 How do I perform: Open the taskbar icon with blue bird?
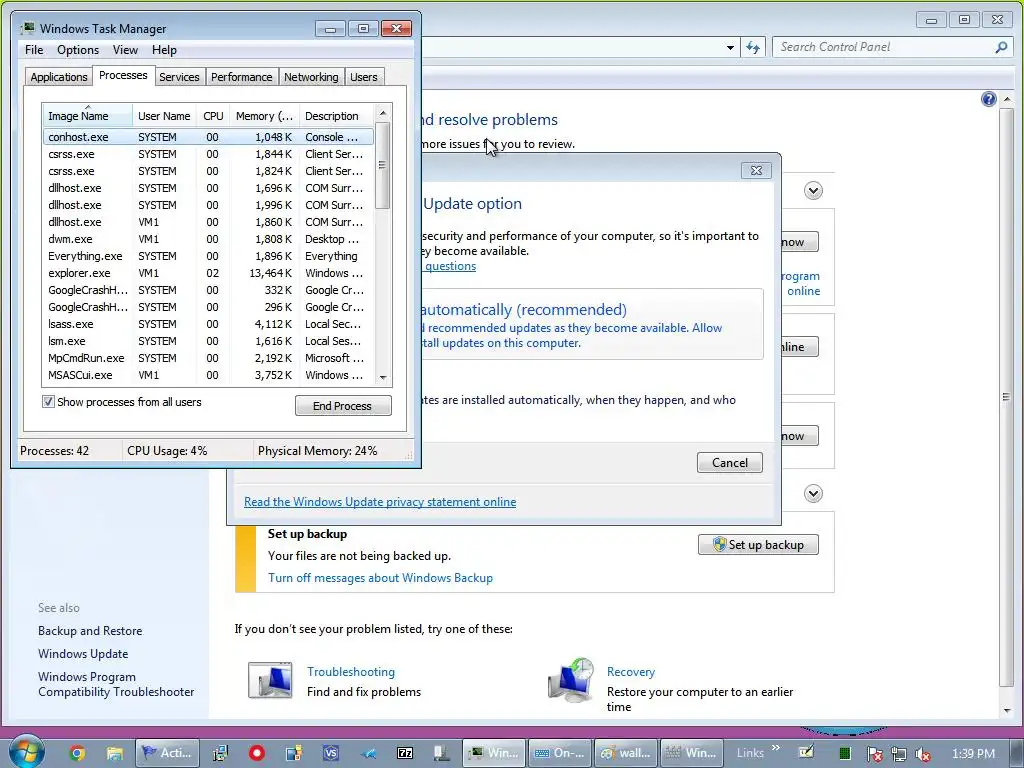click(368, 753)
